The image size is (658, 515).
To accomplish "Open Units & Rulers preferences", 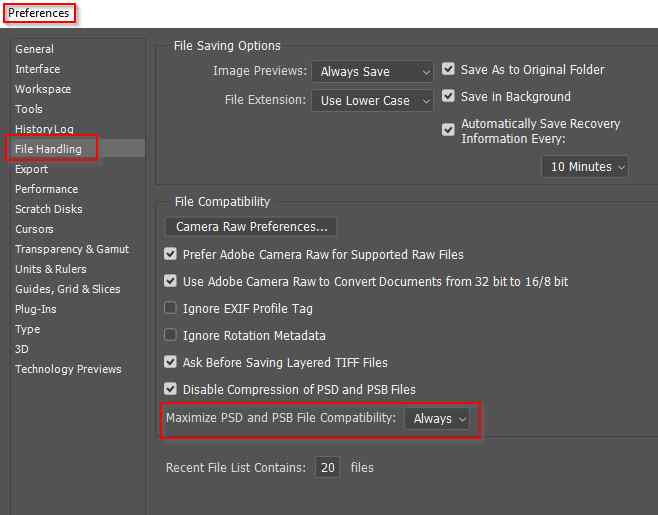I will (x=51, y=269).
